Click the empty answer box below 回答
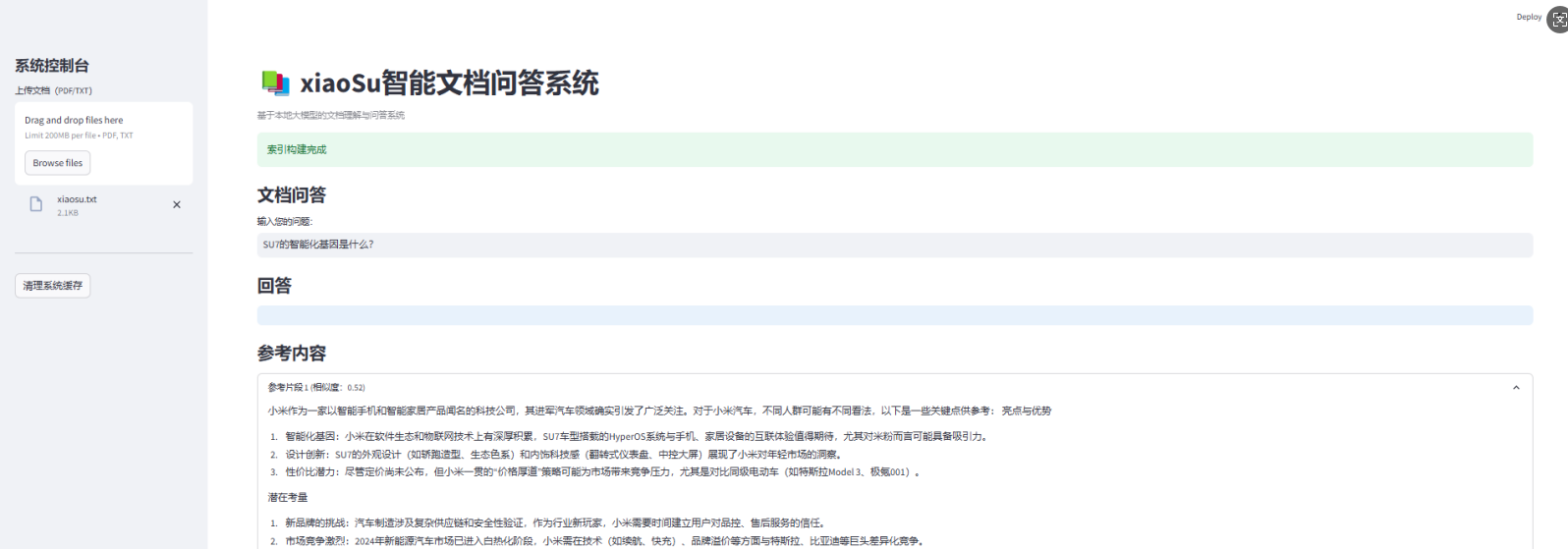 click(x=894, y=315)
